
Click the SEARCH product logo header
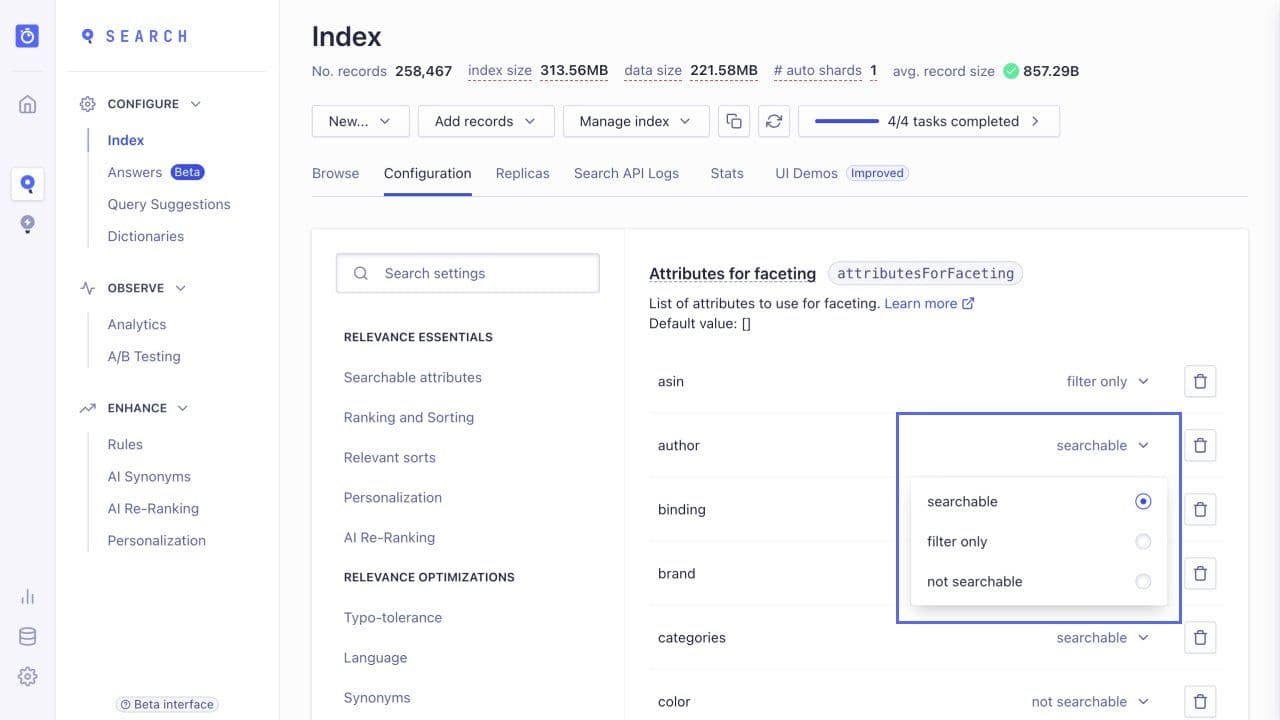point(134,36)
